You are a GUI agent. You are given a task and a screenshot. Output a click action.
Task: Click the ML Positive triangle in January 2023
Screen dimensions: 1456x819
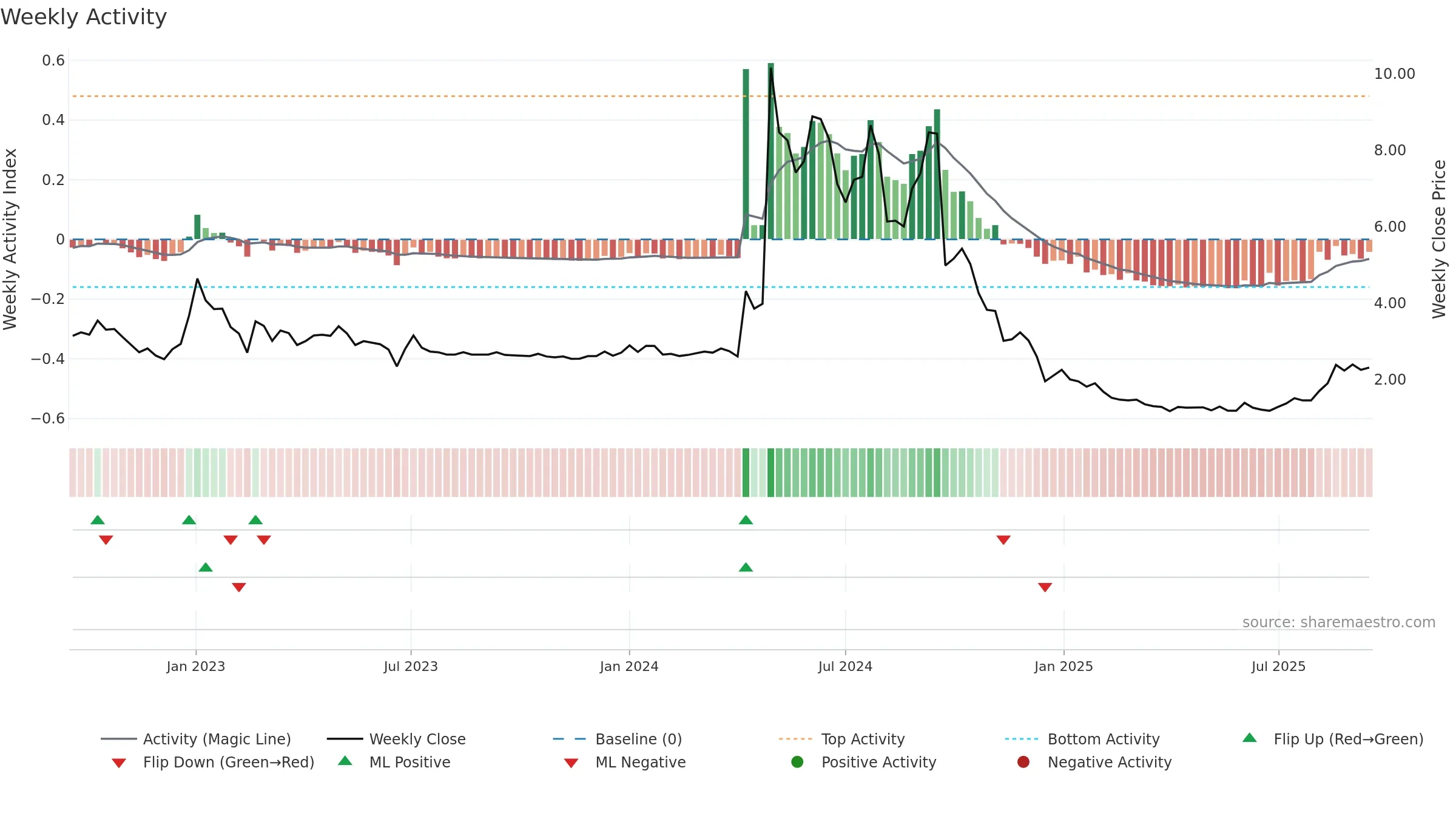(206, 567)
